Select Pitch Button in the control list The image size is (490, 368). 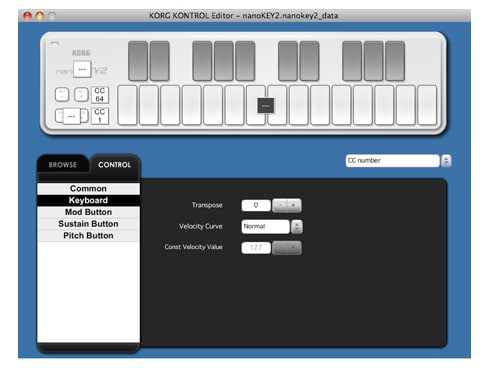coord(88,236)
